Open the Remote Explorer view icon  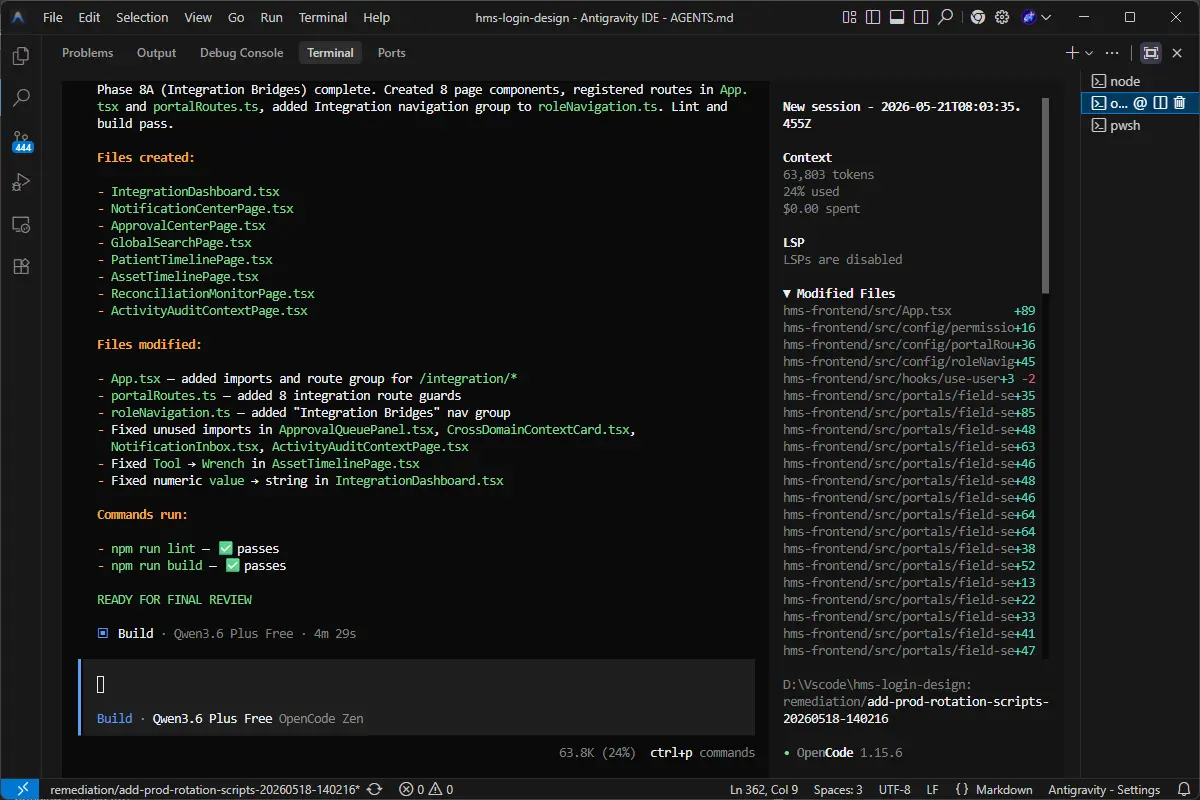[x=22, y=224]
